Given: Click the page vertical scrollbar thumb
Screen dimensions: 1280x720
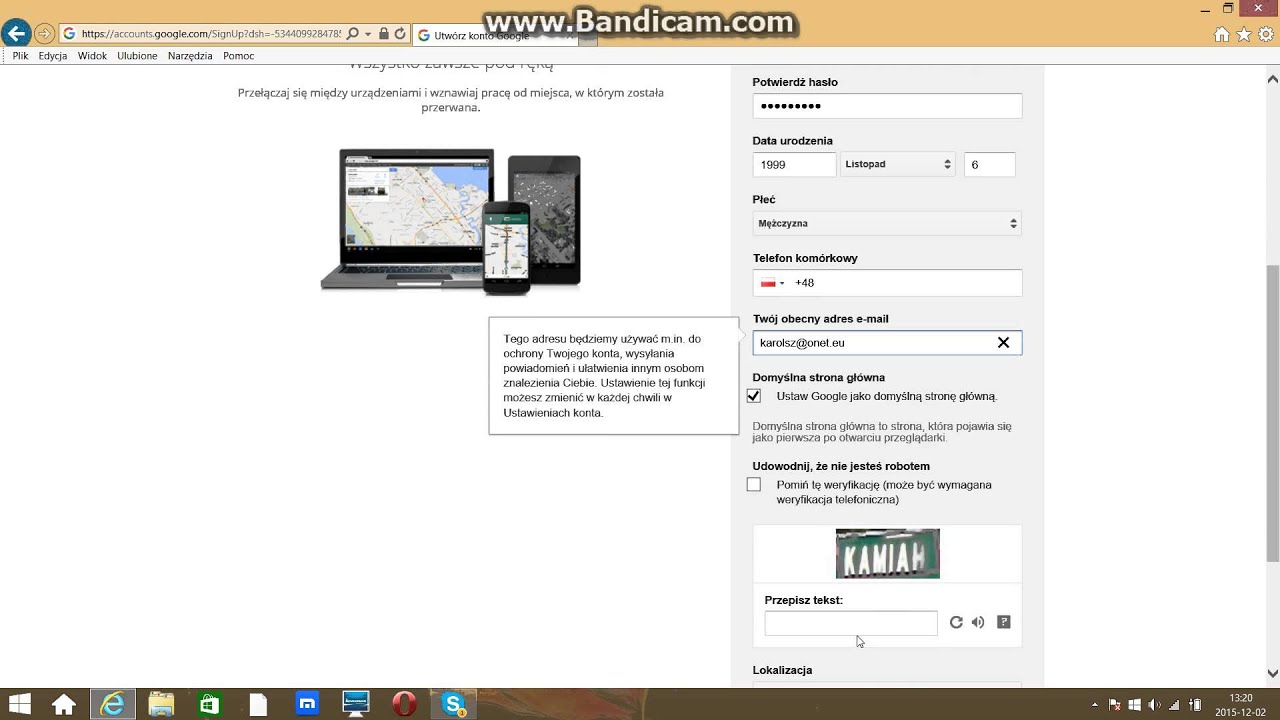Looking at the screenshot, I should pyautogui.click(x=1273, y=412).
